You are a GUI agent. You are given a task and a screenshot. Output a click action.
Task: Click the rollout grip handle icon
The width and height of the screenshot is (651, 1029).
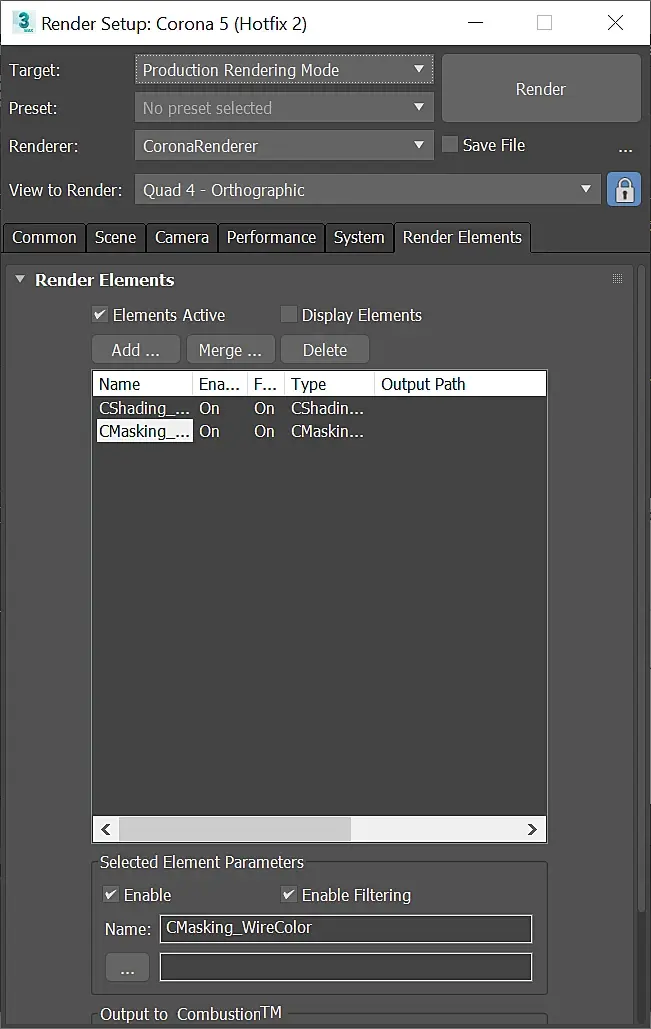point(617,278)
